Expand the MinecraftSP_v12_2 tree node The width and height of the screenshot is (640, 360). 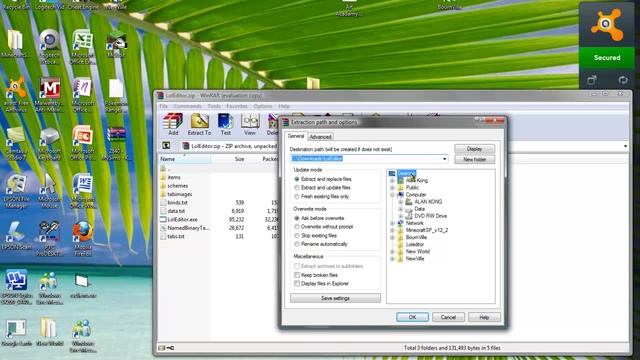click(392, 230)
